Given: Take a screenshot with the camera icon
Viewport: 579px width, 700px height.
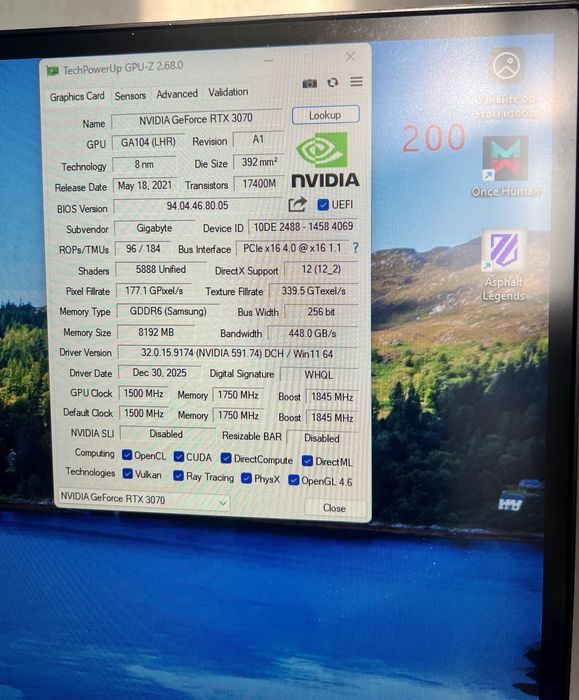Looking at the screenshot, I should (309, 83).
